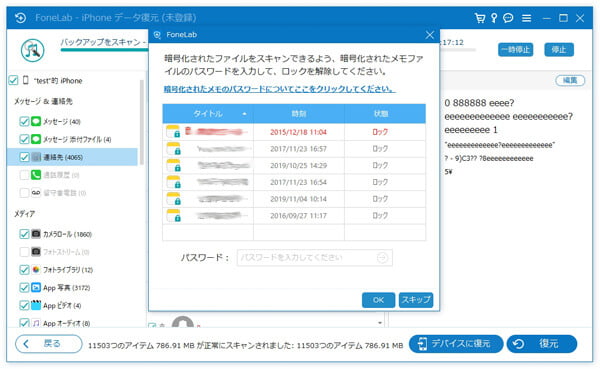The height and width of the screenshot is (369, 600).
Task: Click the Photo Stream icon
Action: [36, 251]
